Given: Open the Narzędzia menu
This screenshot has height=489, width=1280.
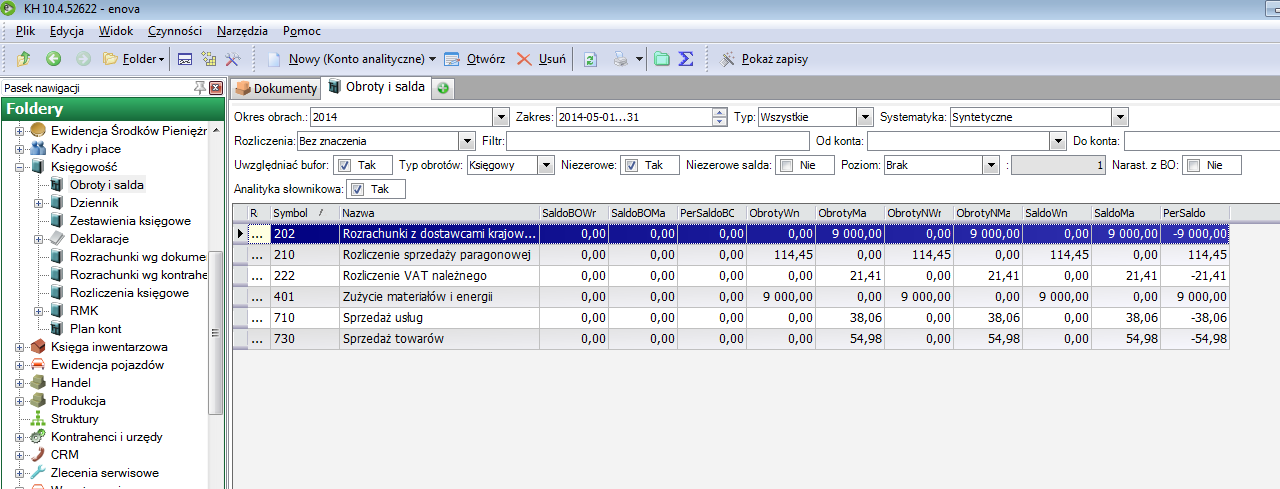Looking at the screenshot, I should point(244,31).
